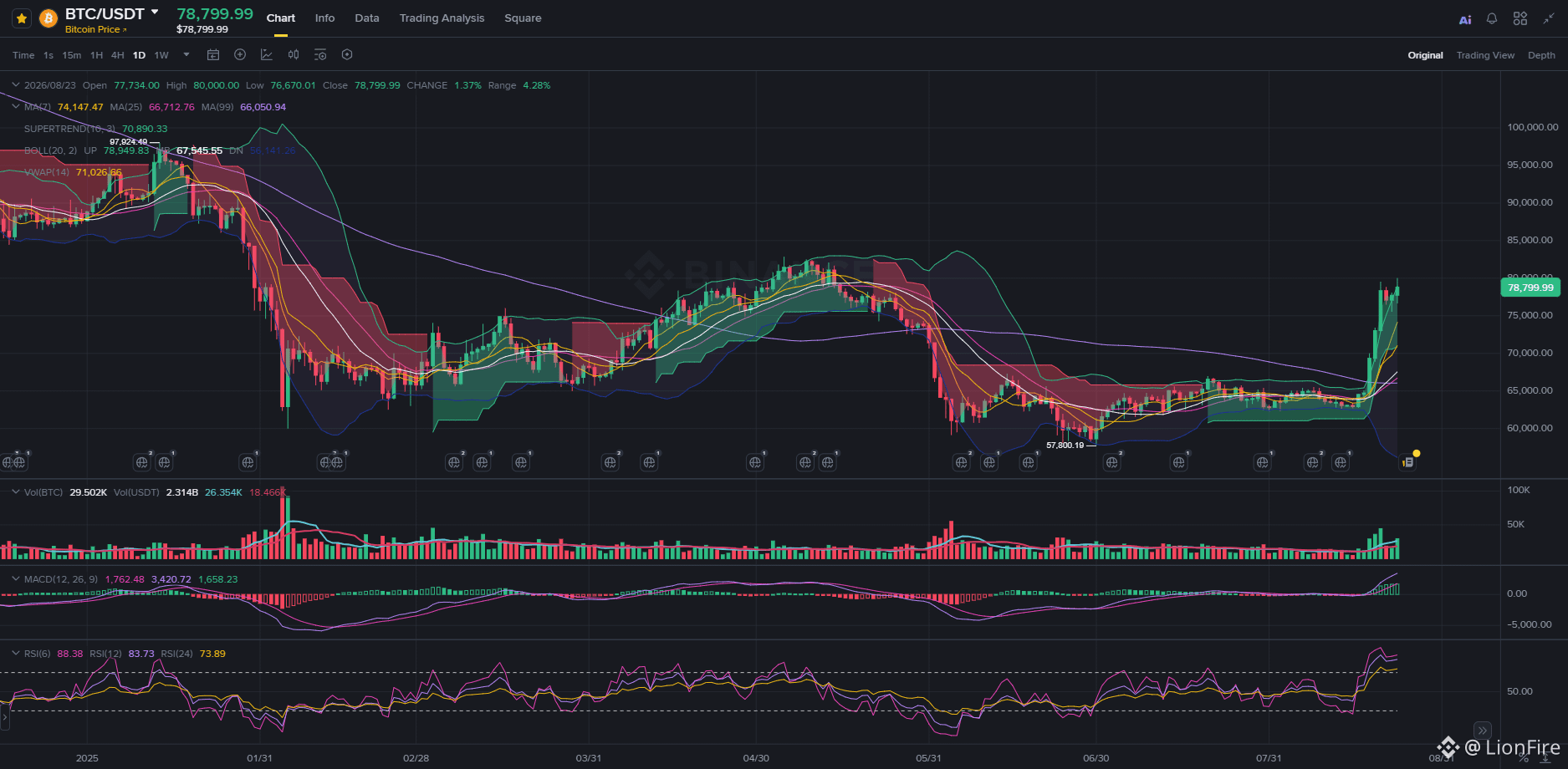
Task: Exit full-screen with the collapse arrows icon
Action: click(1549, 18)
